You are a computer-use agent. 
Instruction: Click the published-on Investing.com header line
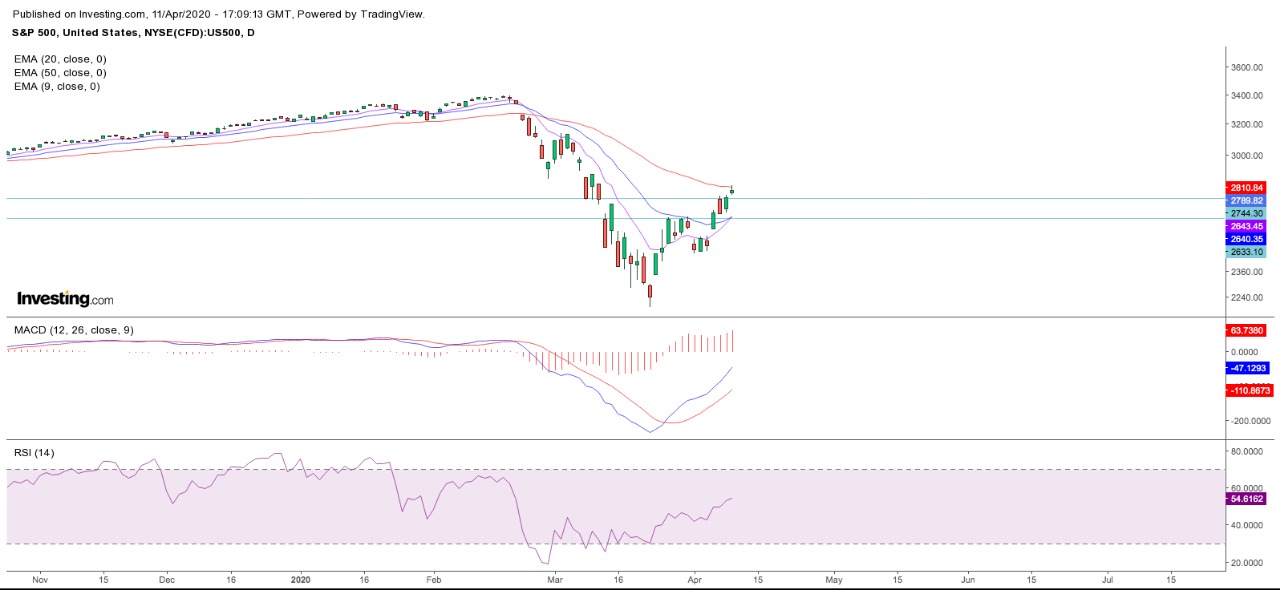219,14
